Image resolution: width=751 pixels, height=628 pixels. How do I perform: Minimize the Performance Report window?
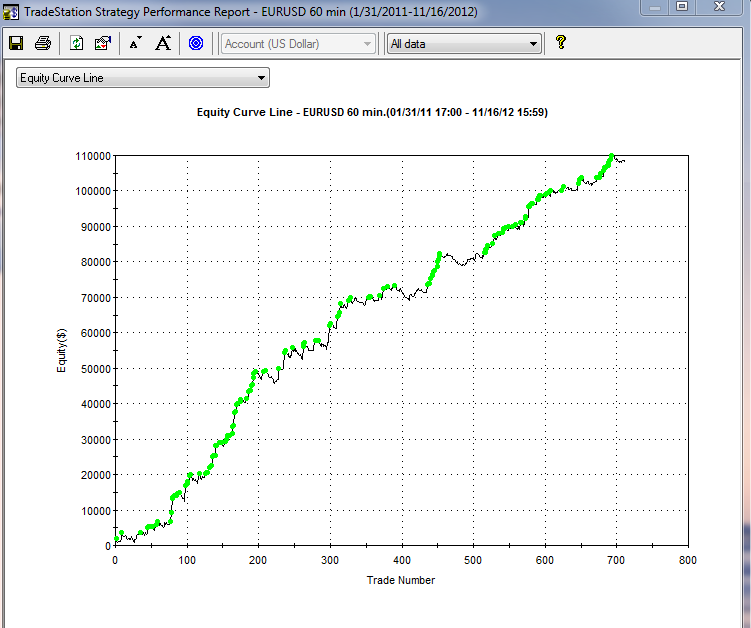click(x=654, y=7)
